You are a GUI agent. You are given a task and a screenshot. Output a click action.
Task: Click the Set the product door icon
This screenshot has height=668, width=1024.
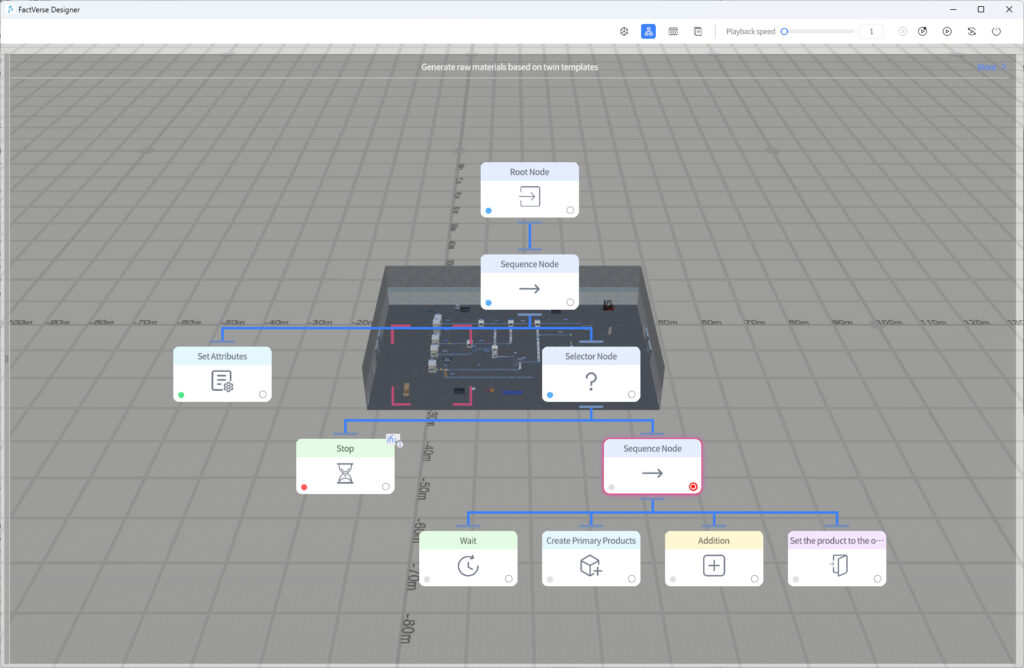tap(838, 565)
